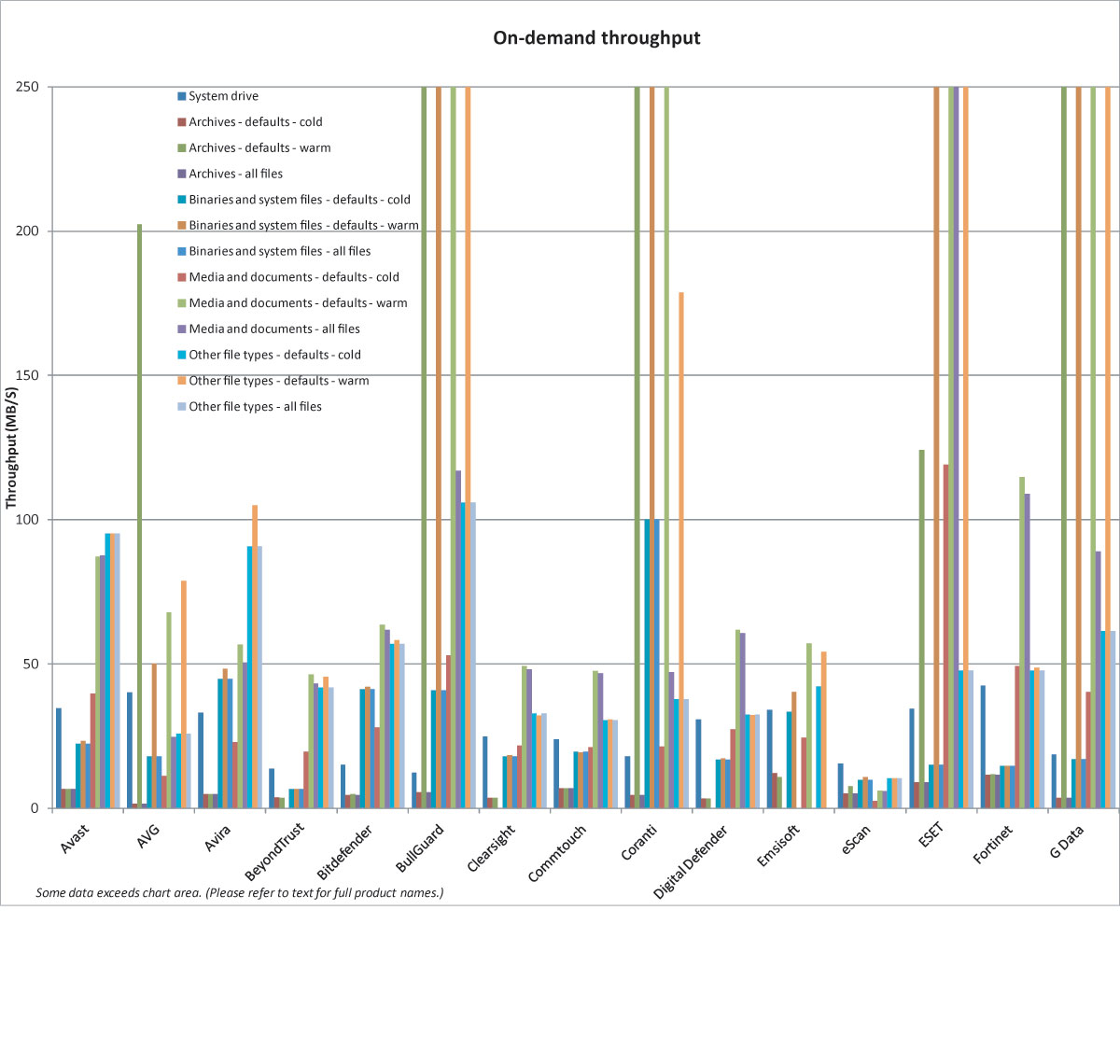Click the 150 y-axis value
The height and width of the screenshot is (1064, 1120).
pyautogui.click(x=27, y=375)
